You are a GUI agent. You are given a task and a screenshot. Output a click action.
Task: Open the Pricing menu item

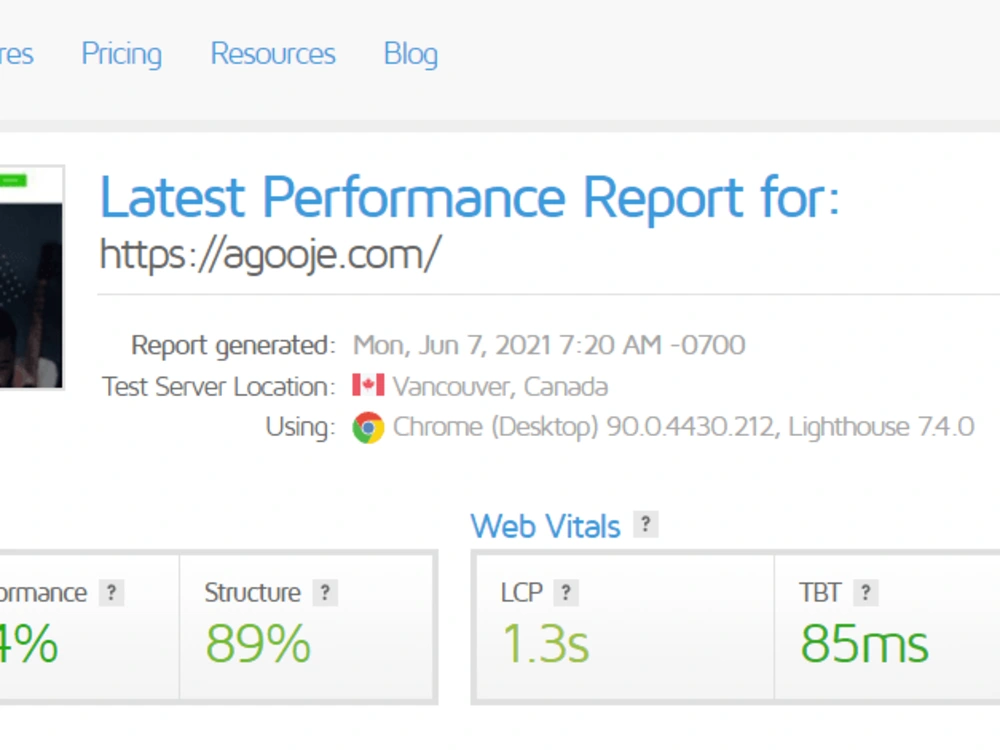click(x=121, y=54)
